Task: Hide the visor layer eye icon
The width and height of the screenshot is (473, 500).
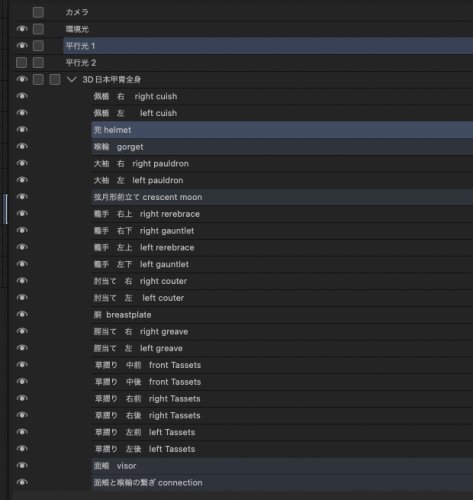Action: coord(22,465)
